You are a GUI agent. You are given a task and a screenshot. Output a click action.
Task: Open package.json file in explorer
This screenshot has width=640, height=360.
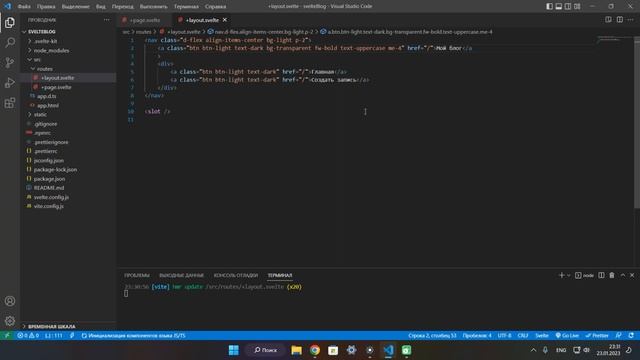pyautogui.click(x=49, y=179)
